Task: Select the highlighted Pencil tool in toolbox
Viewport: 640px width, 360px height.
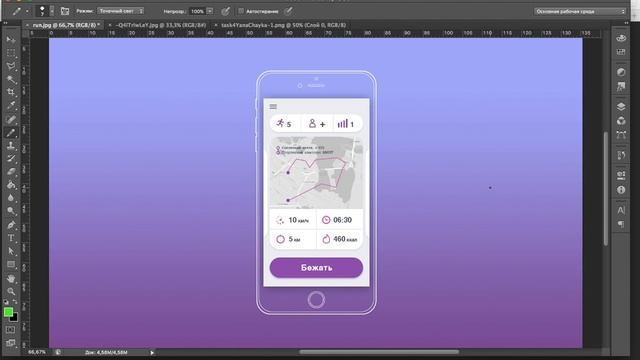Action: (11, 132)
